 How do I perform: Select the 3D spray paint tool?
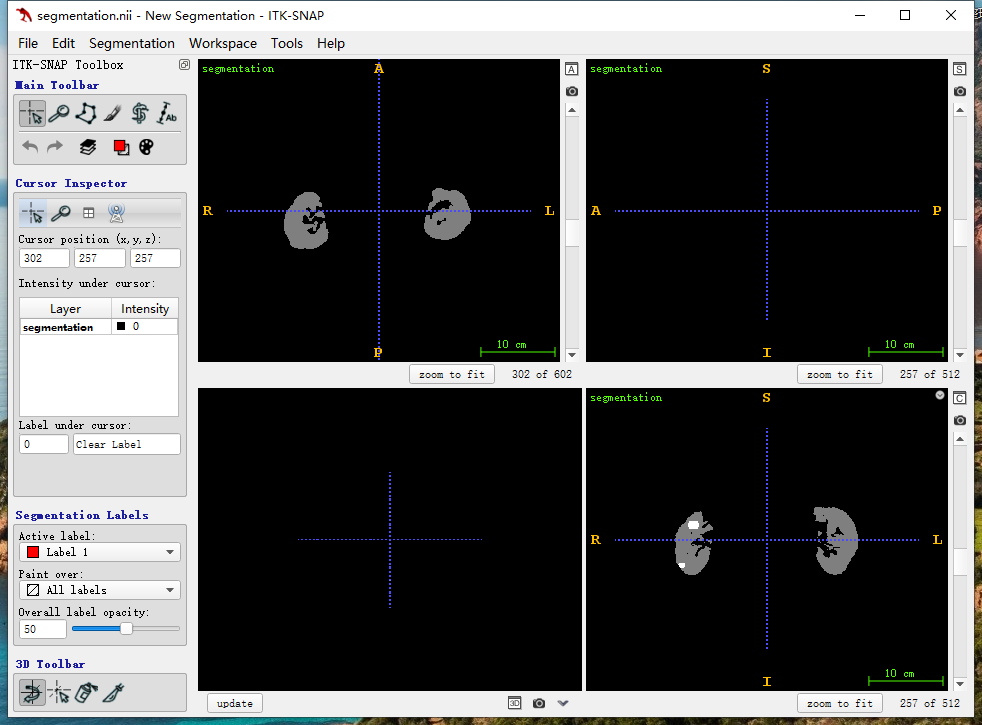tap(86, 692)
